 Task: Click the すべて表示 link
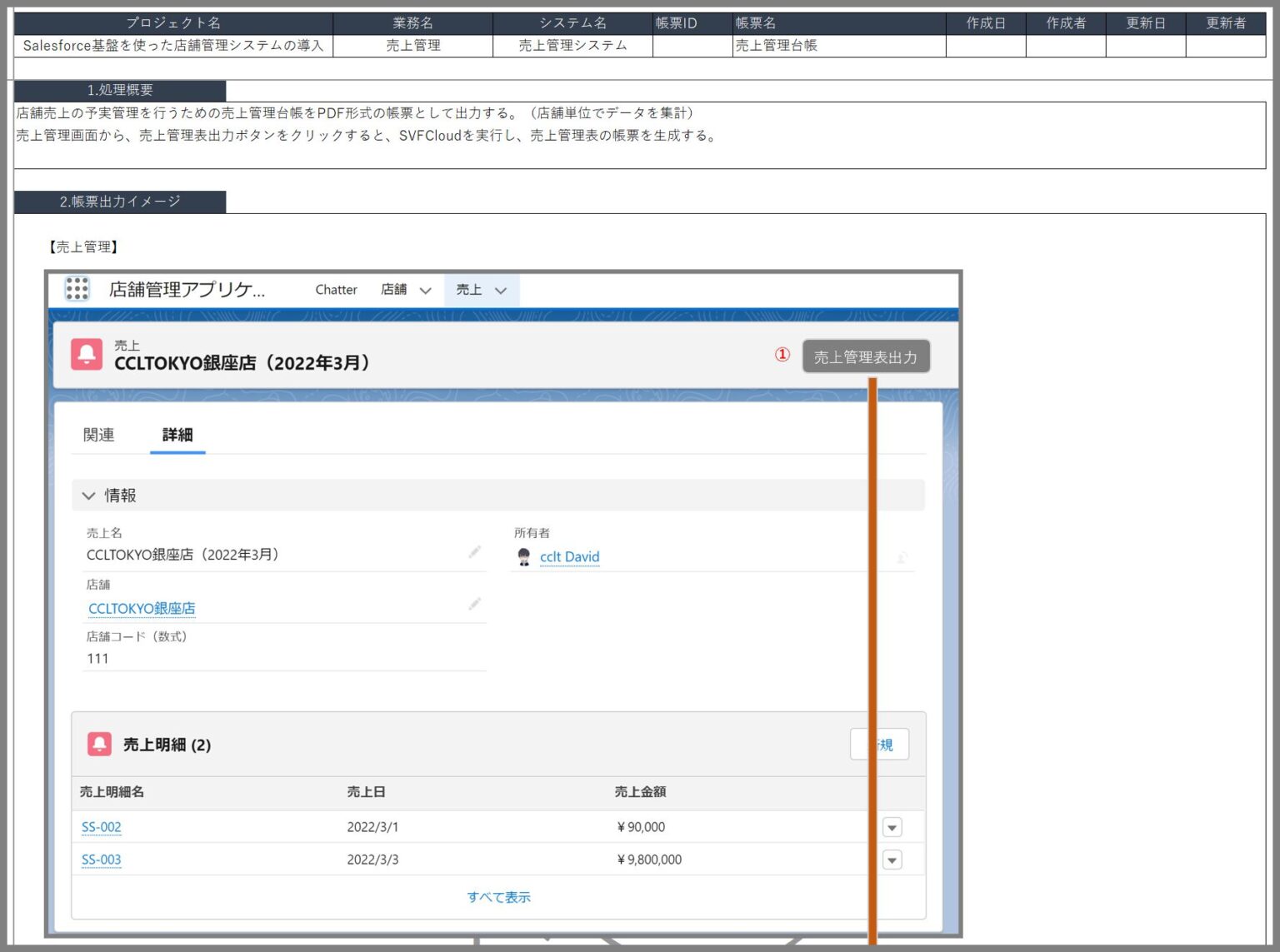pos(498,897)
